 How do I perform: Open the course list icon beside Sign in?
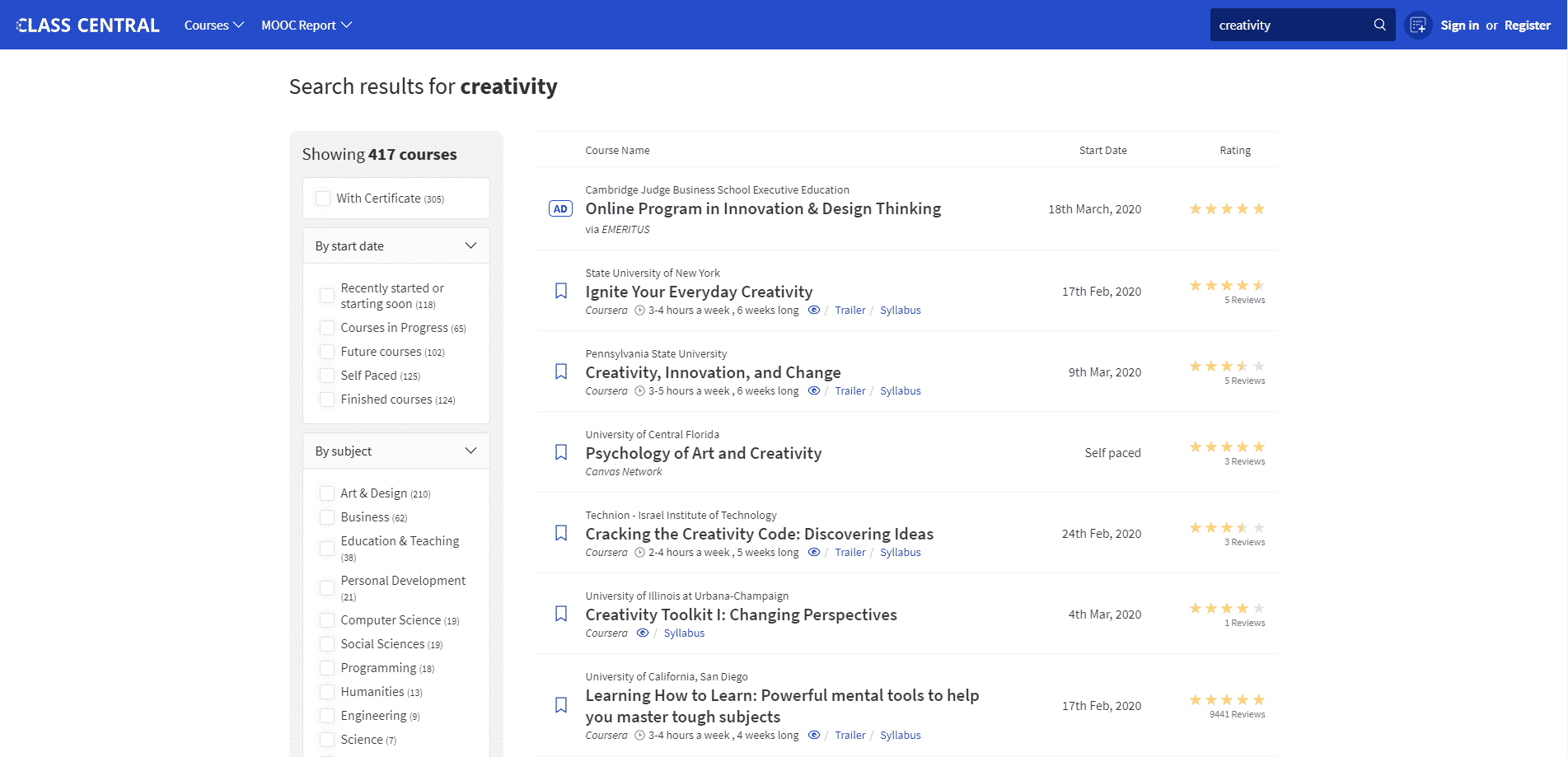(x=1418, y=26)
